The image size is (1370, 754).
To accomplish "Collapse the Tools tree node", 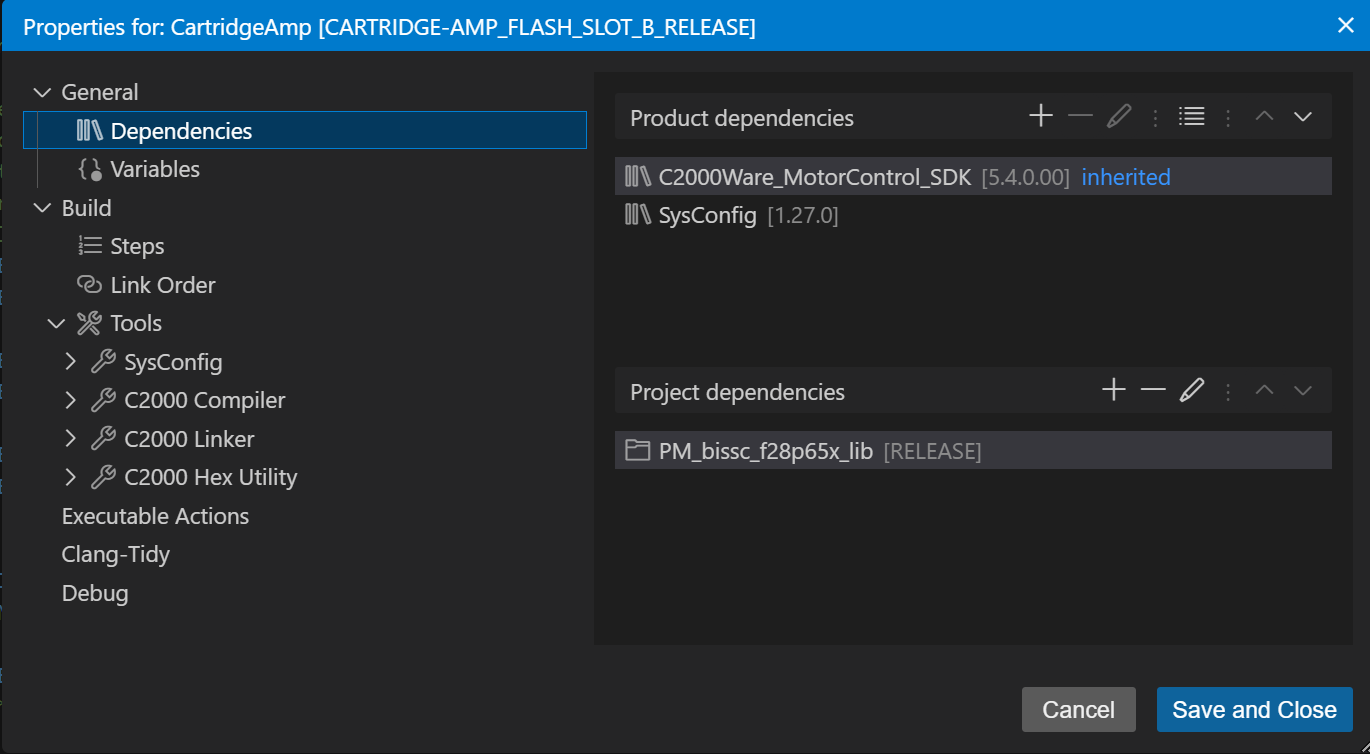I will point(56,323).
